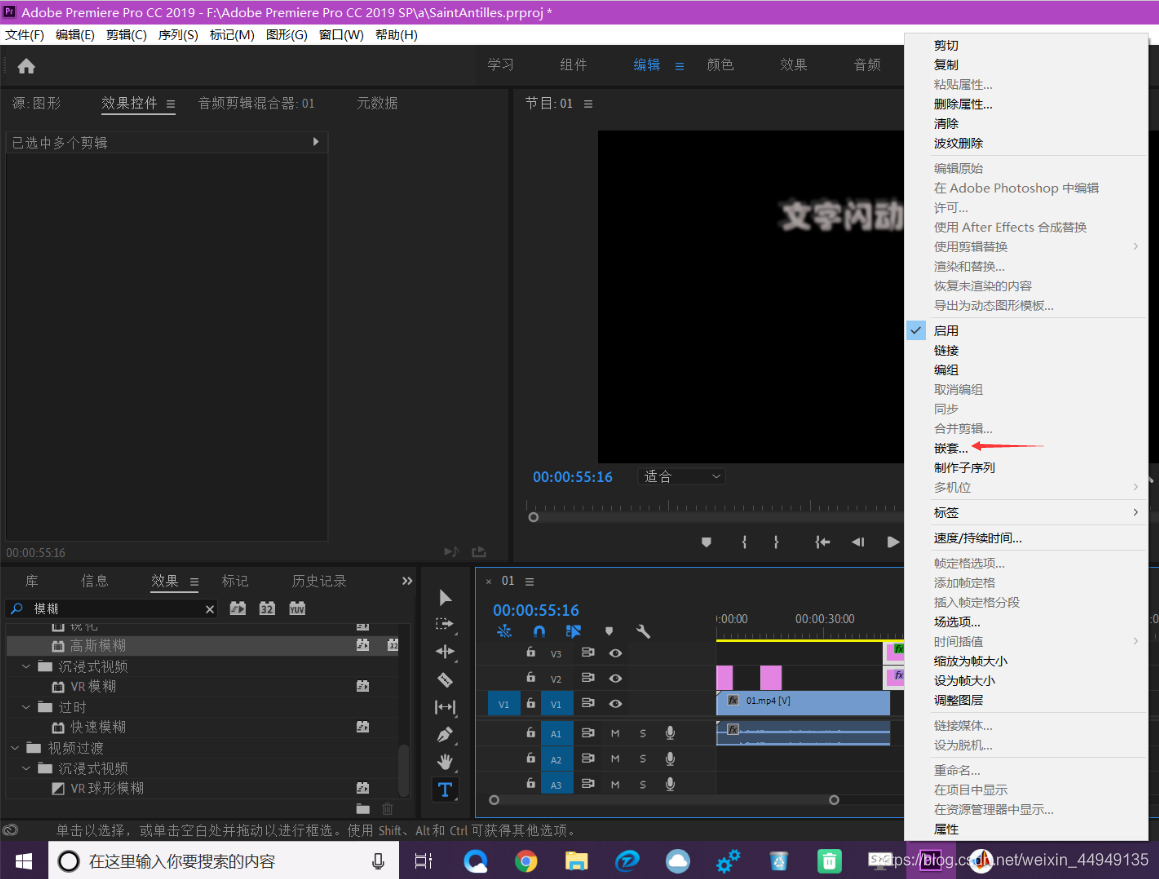
Task: Click the Windows Start button
Action: [24, 861]
